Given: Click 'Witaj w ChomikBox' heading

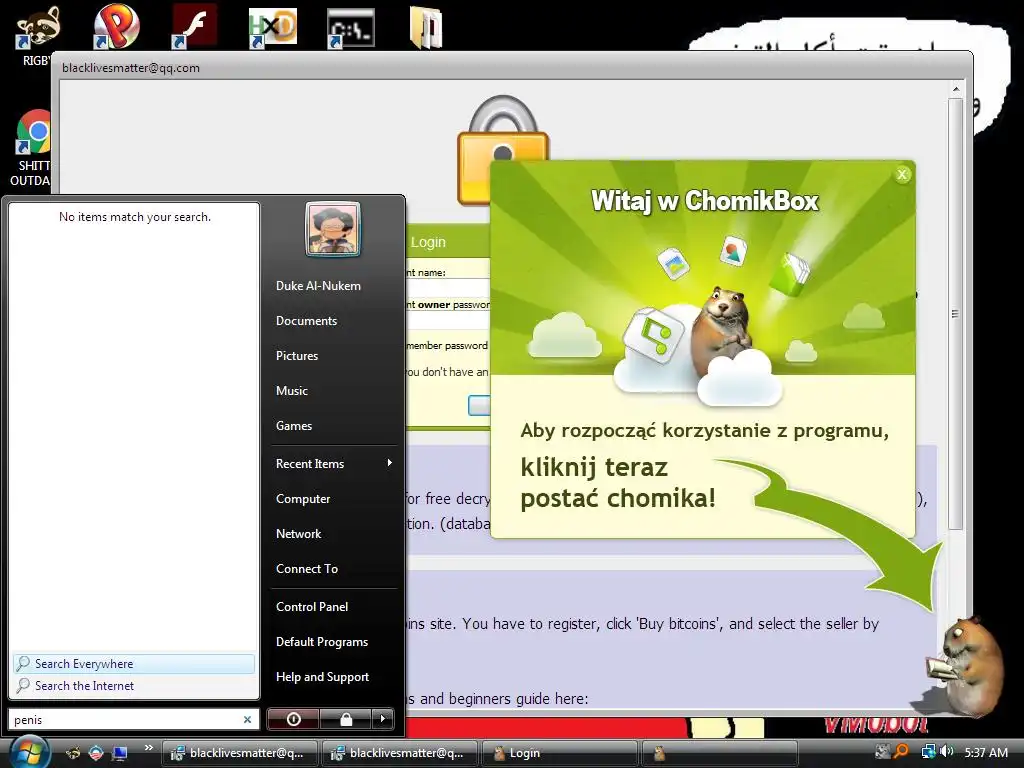Looking at the screenshot, I should 704,200.
